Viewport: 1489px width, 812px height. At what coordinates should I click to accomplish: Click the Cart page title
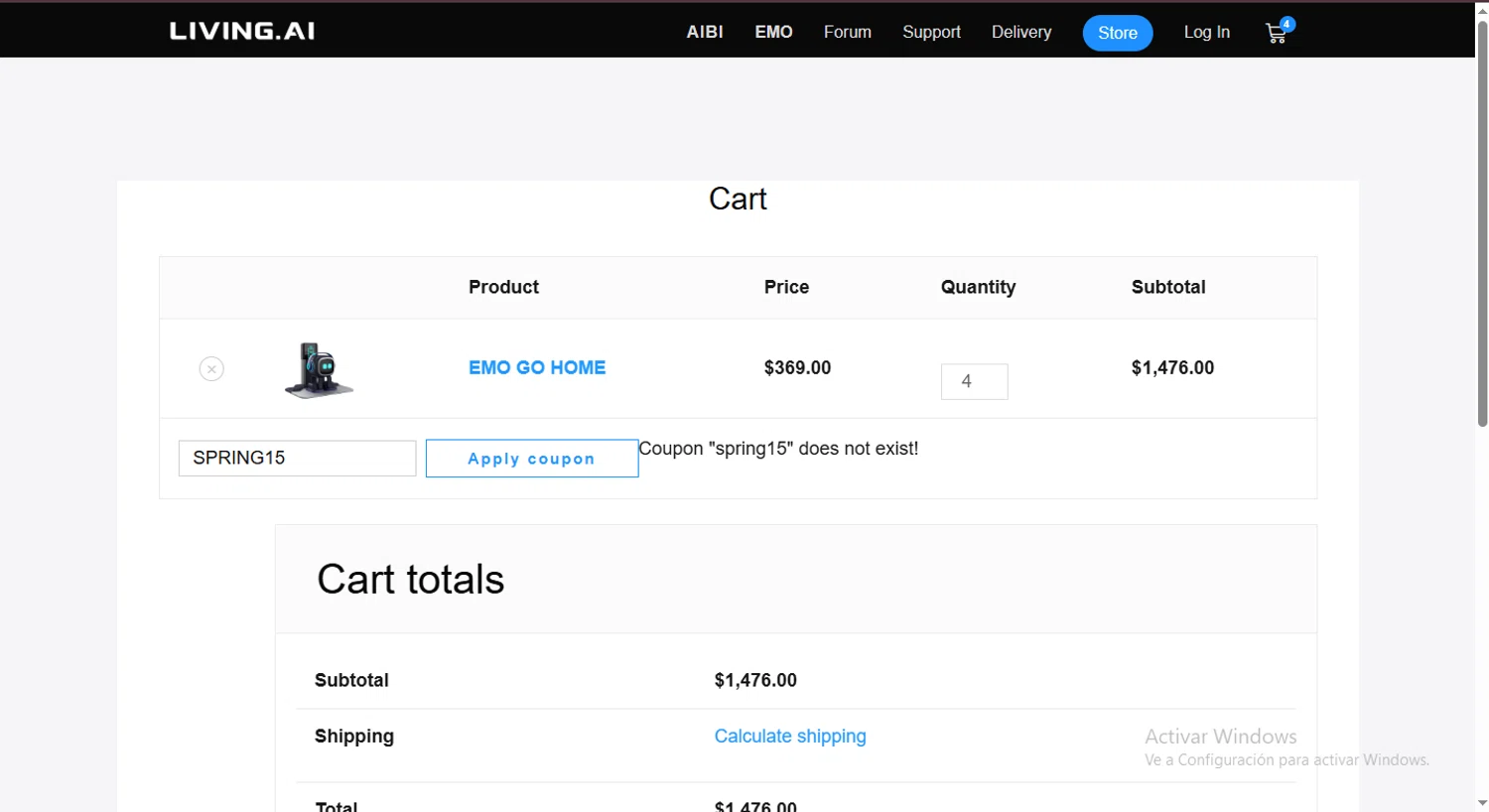coord(738,199)
